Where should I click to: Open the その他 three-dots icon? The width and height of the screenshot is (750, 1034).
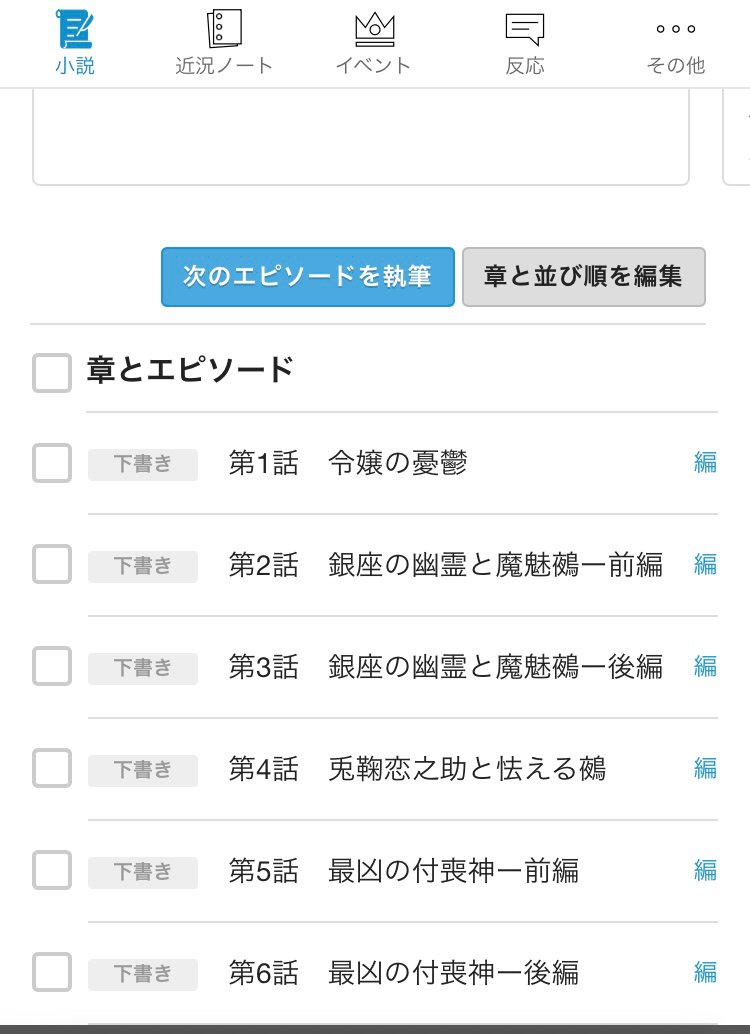click(675, 29)
